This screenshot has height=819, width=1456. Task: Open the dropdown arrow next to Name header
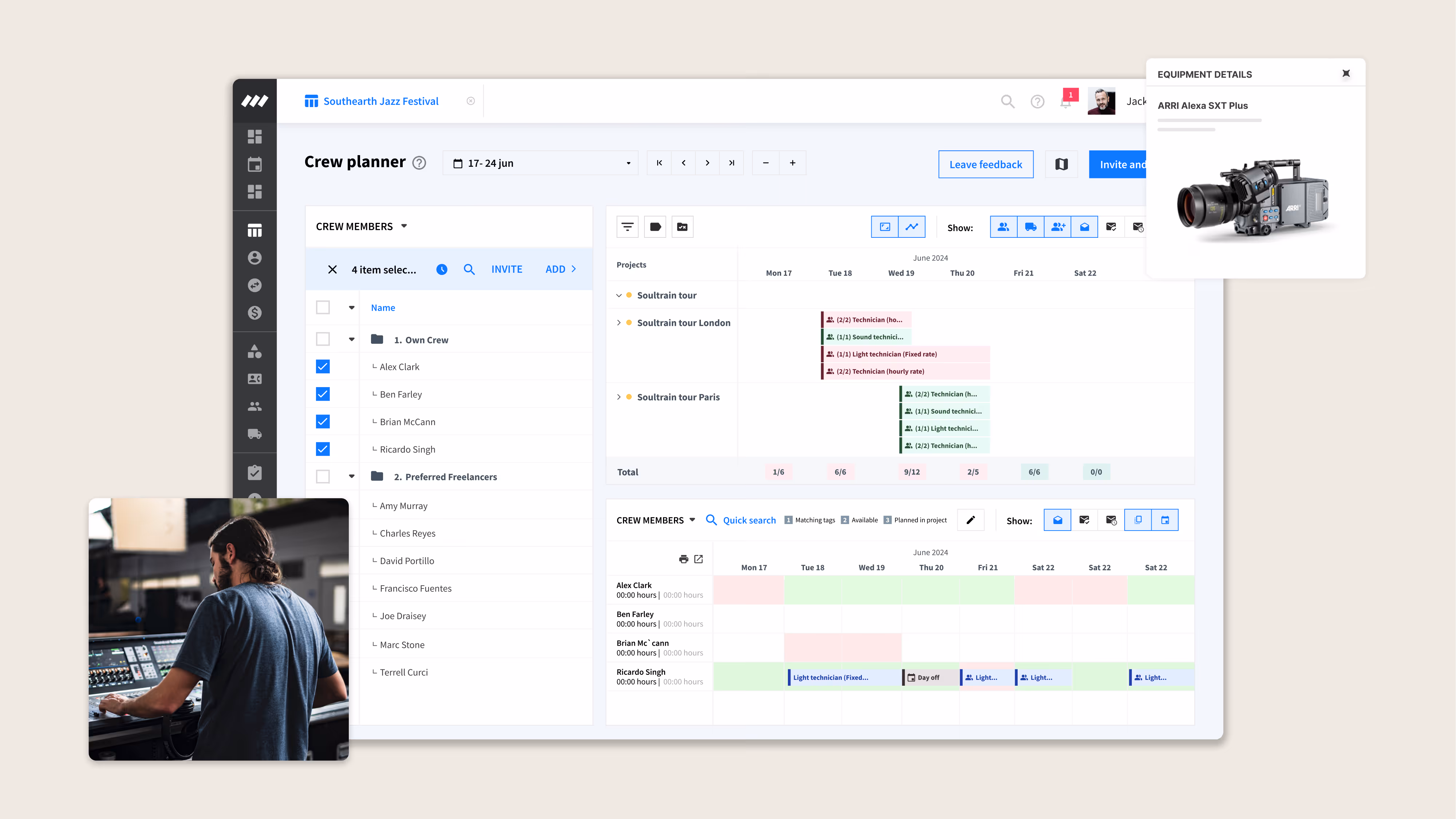pyautogui.click(x=352, y=308)
